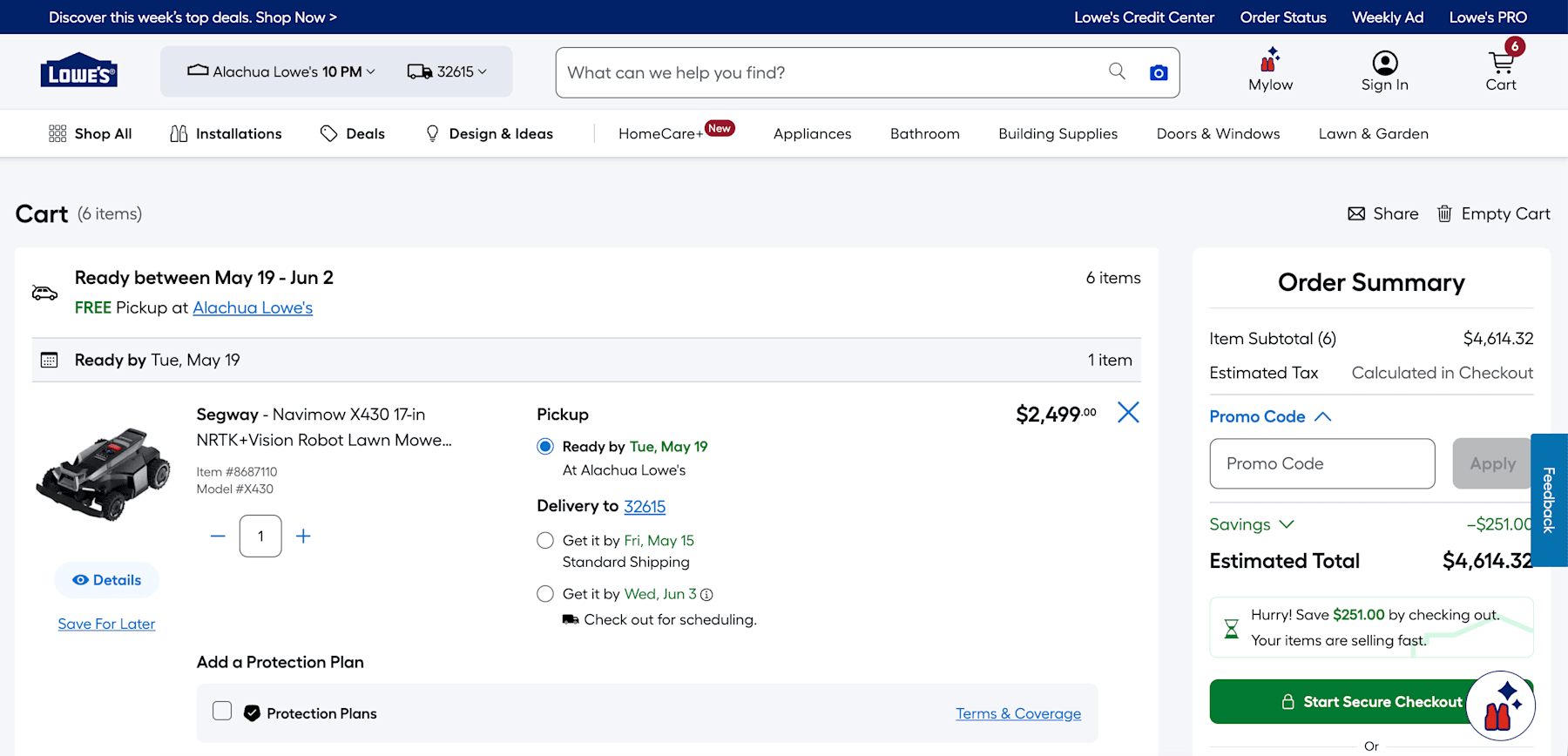This screenshot has width=1568, height=756.
Task: Click the Design & Ideas lightbulb icon
Action: [432, 133]
